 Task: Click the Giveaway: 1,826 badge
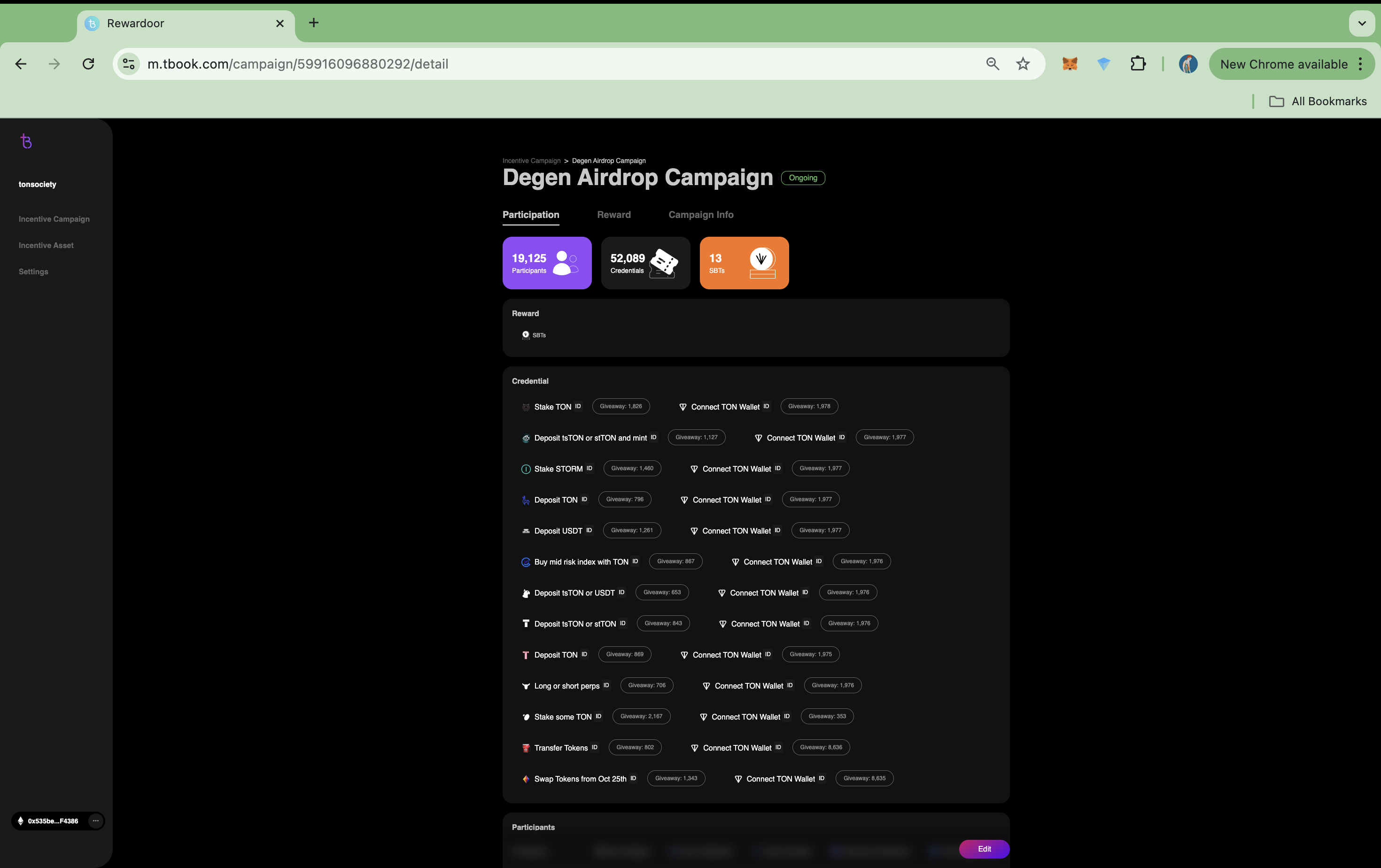click(x=621, y=406)
